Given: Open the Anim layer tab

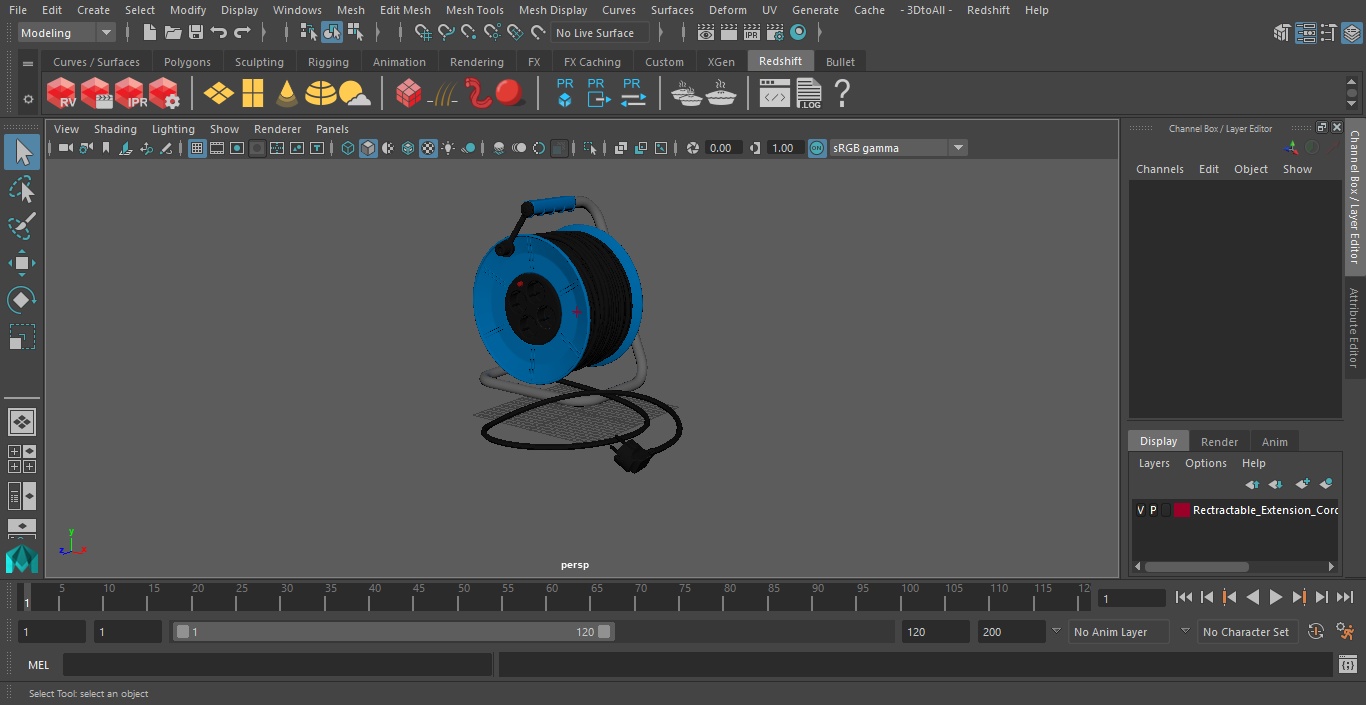Looking at the screenshot, I should pyautogui.click(x=1274, y=442).
